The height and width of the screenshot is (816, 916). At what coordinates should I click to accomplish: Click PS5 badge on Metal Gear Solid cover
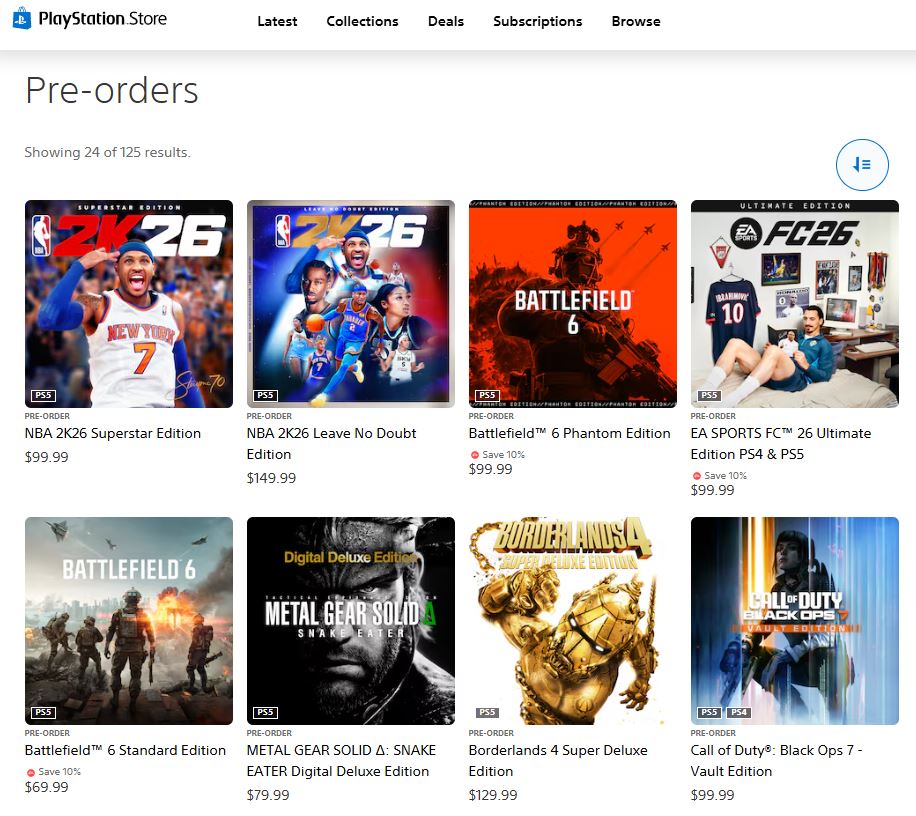[x=265, y=713]
